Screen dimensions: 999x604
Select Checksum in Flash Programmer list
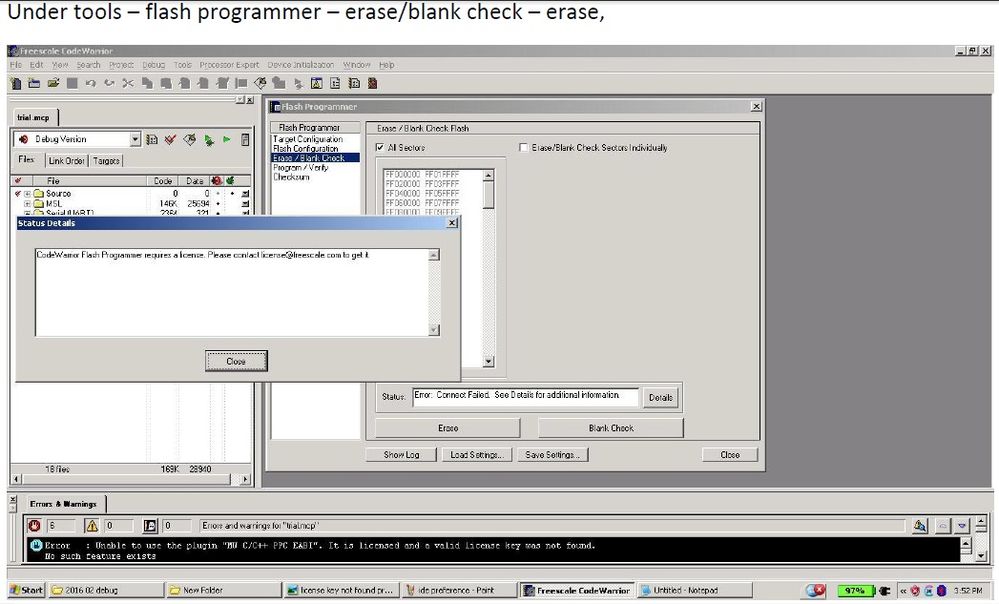pyautogui.click(x=291, y=177)
